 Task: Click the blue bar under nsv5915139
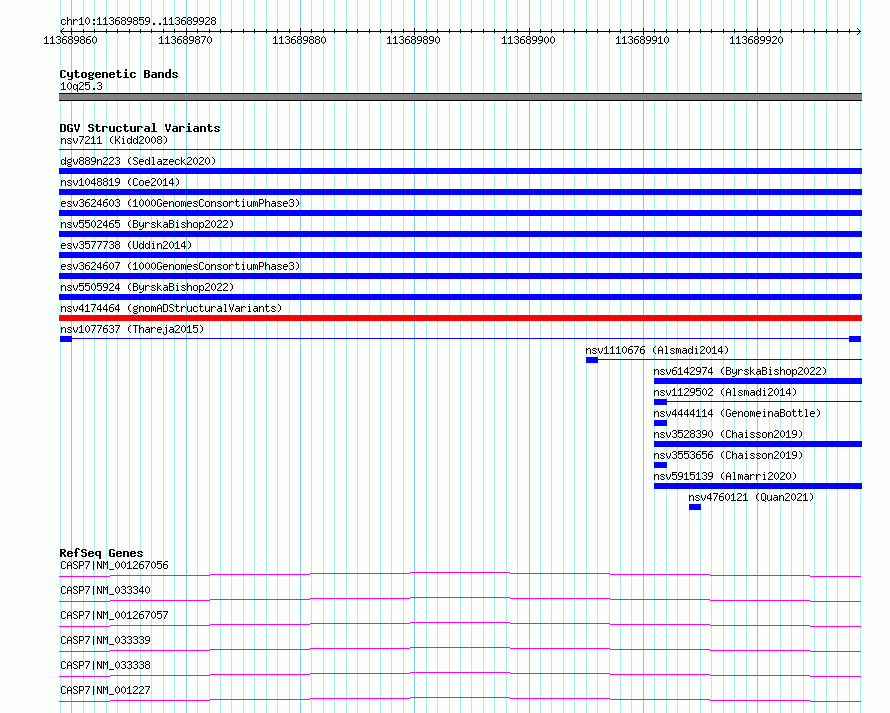pos(758,486)
